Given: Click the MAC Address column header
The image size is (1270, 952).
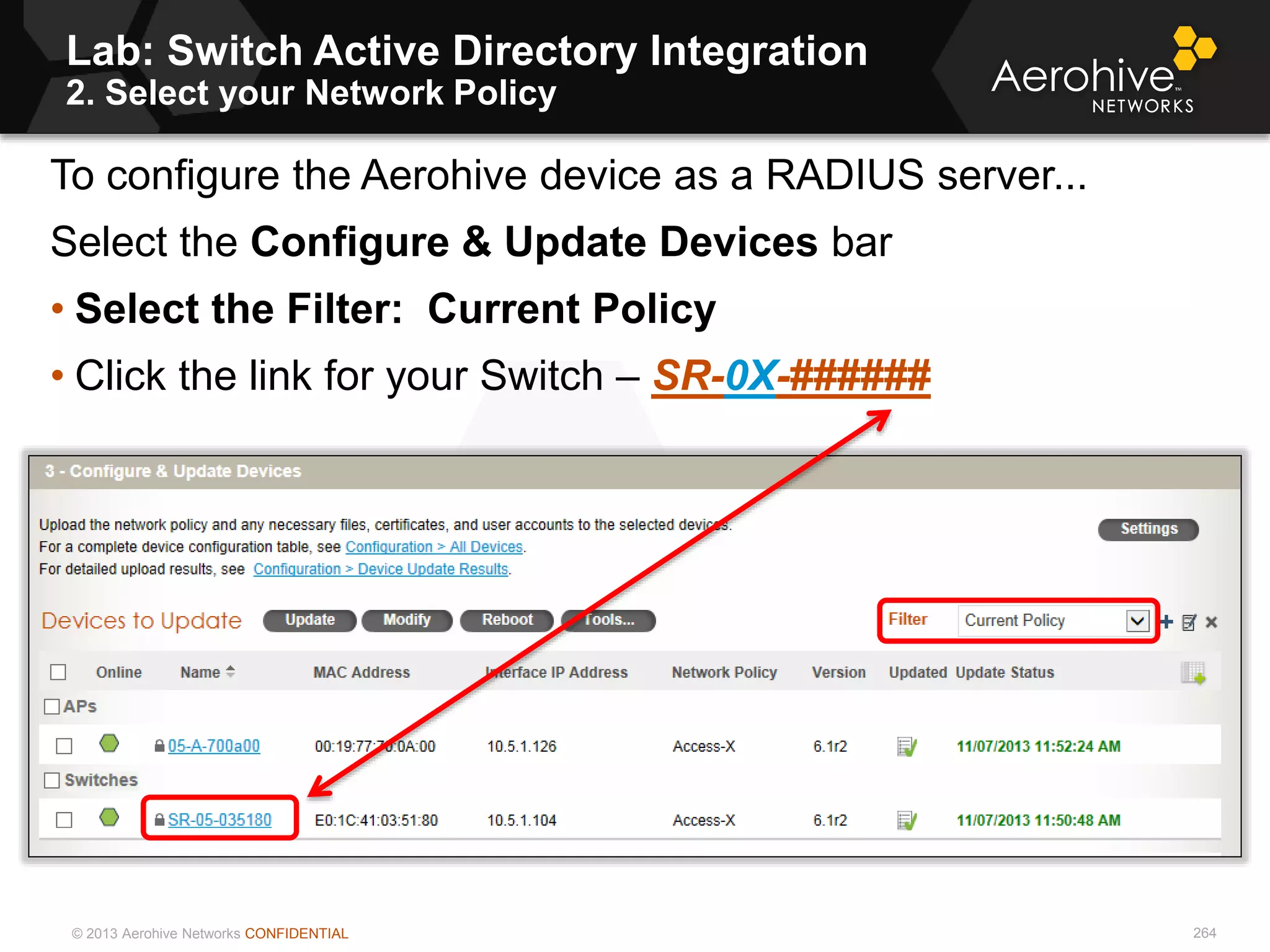Looking at the screenshot, I should click(362, 672).
